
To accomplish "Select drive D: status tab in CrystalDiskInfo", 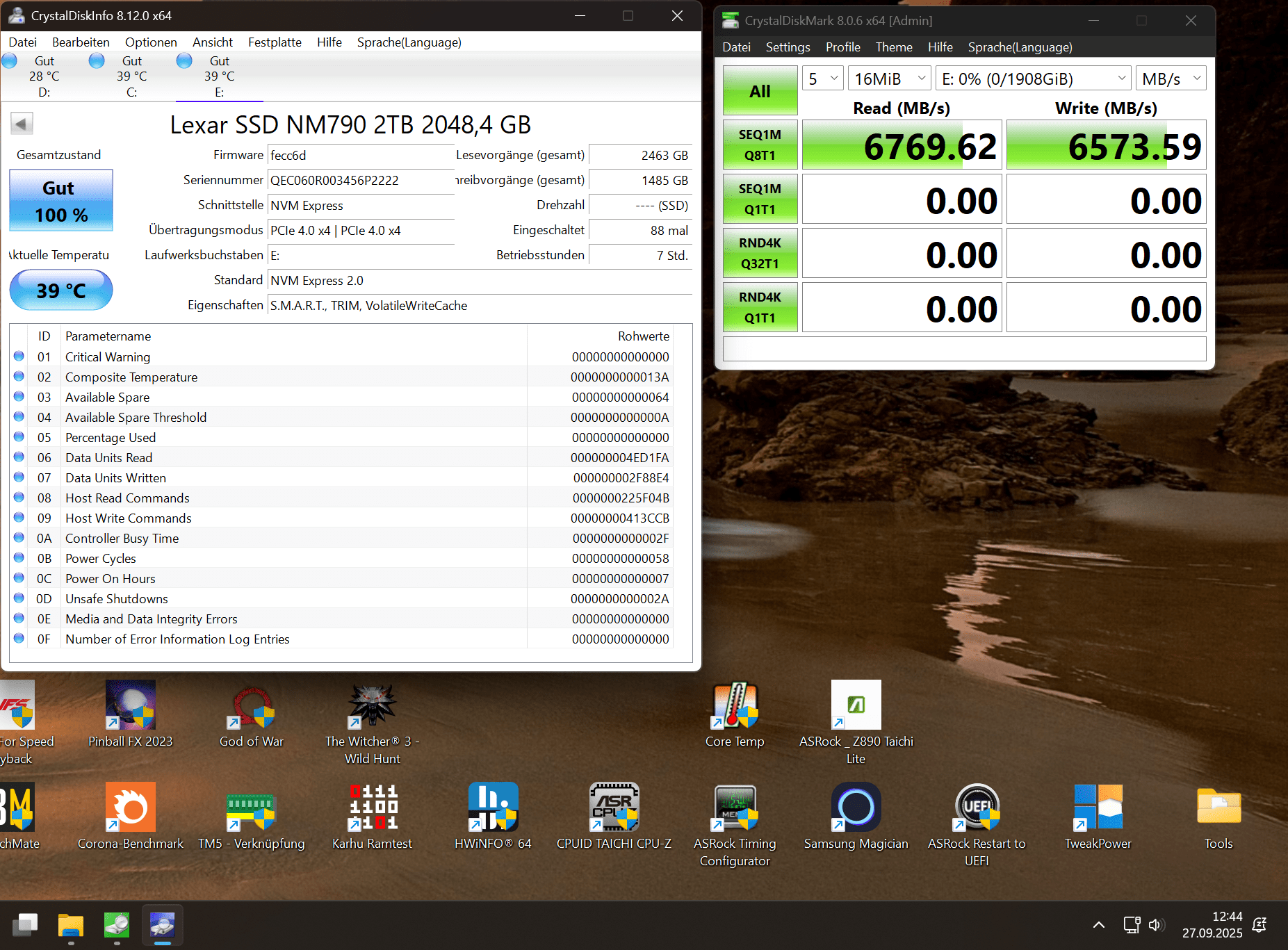I will [x=44, y=76].
